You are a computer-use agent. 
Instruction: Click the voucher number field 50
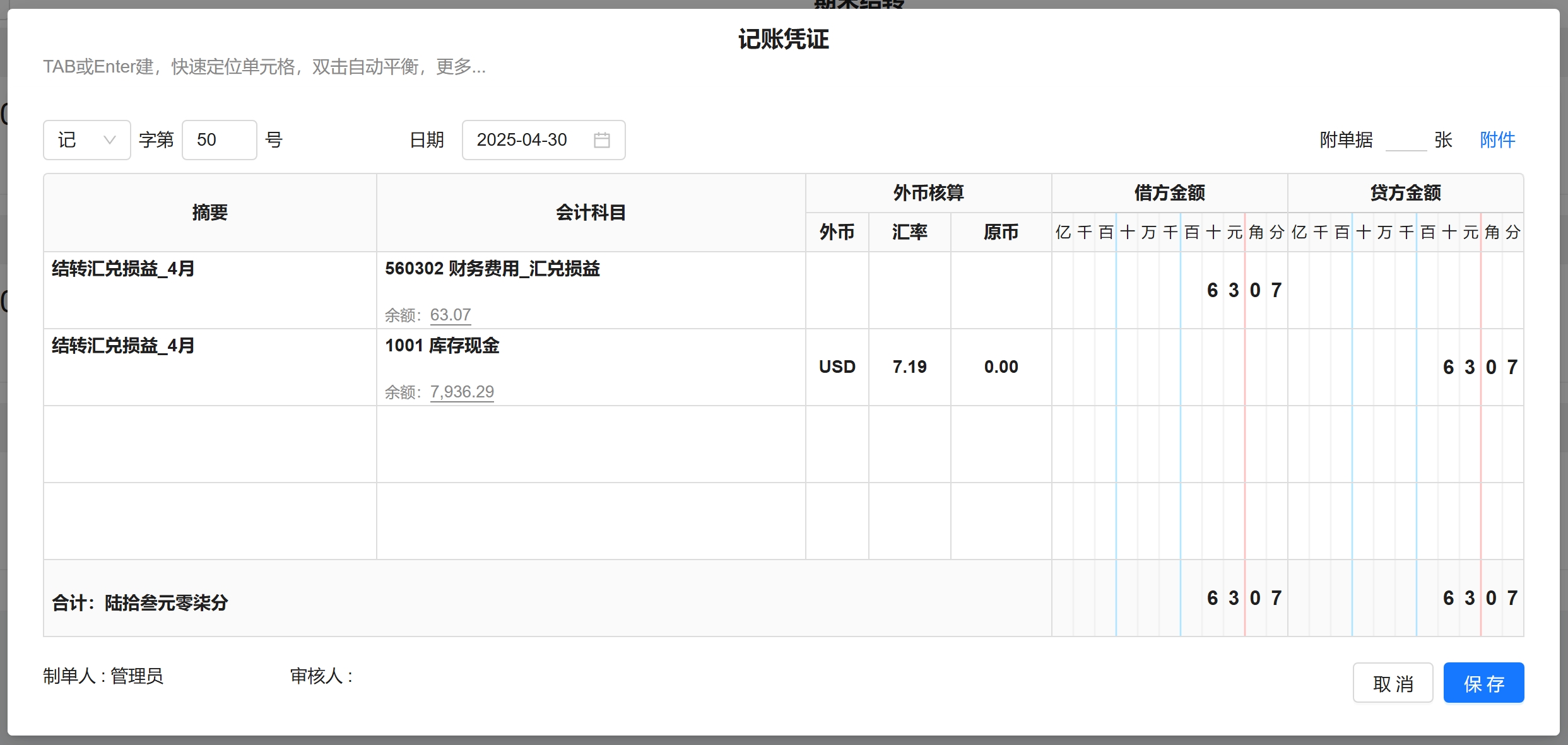(x=218, y=140)
